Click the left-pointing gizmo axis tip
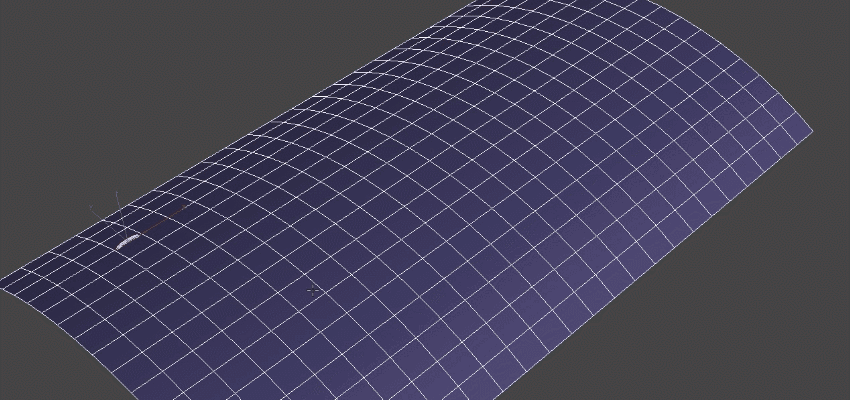Screen dimensions: 850x400 [x=91, y=206]
